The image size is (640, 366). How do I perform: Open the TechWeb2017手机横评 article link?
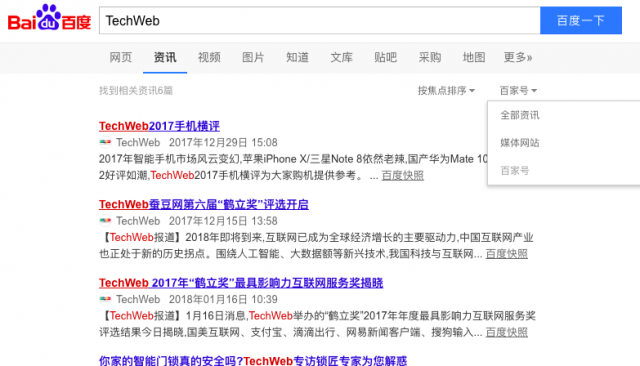click(x=159, y=126)
